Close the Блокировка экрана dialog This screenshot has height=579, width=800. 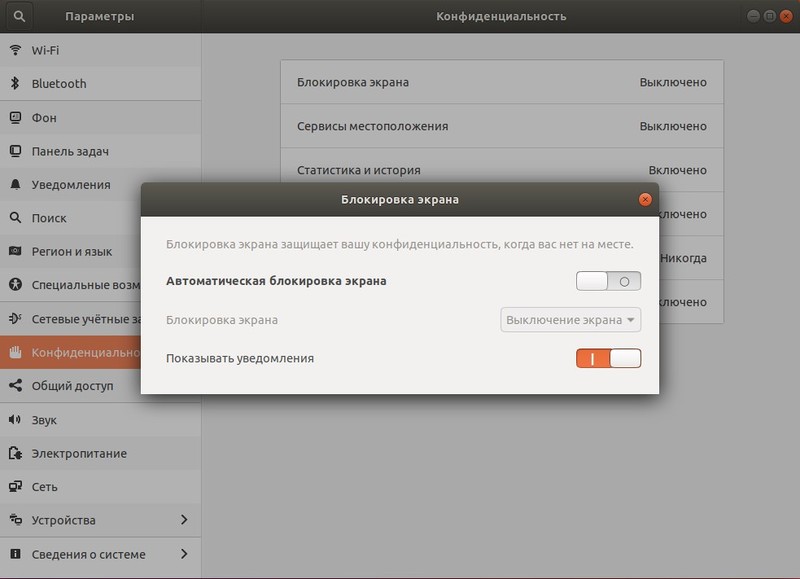click(645, 198)
